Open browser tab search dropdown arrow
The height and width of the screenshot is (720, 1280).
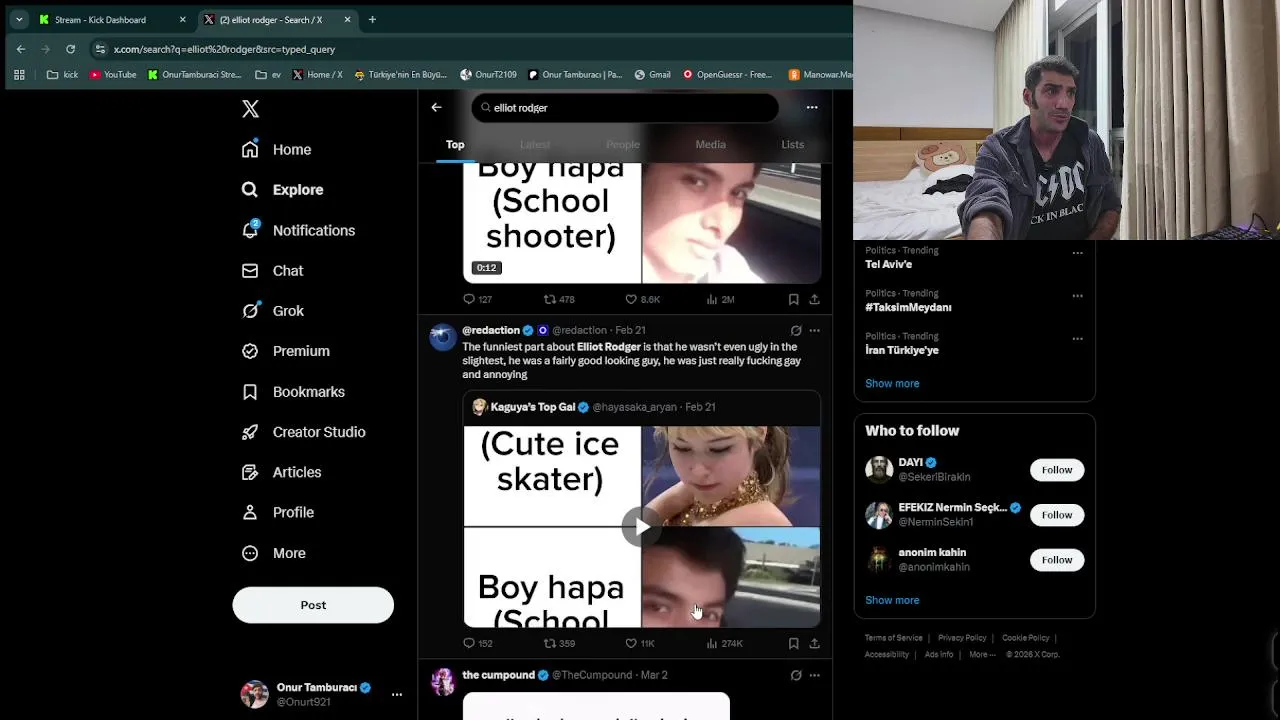(19, 19)
